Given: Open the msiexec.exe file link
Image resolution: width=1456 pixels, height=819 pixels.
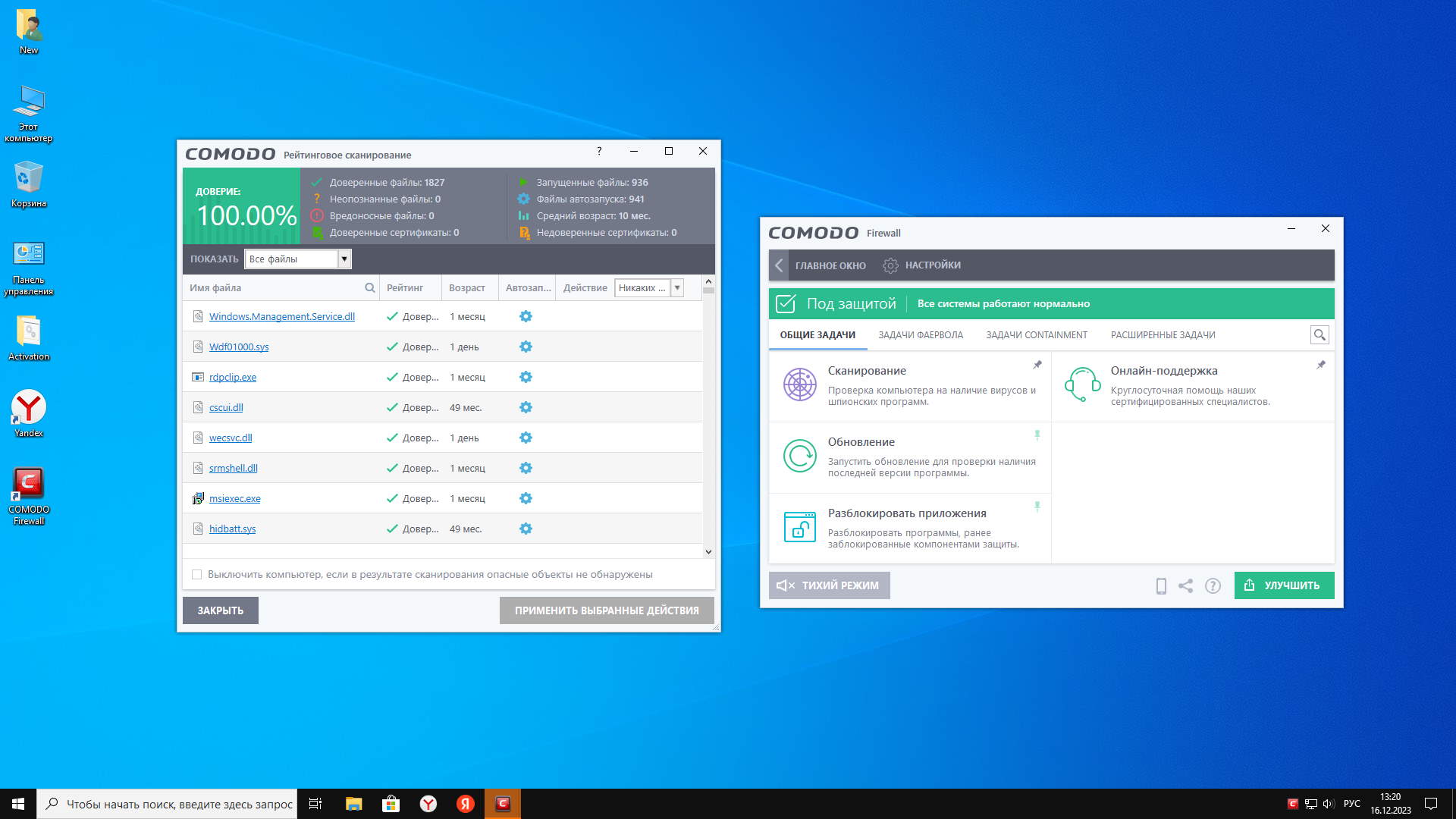Looking at the screenshot, I should (234, 498).
